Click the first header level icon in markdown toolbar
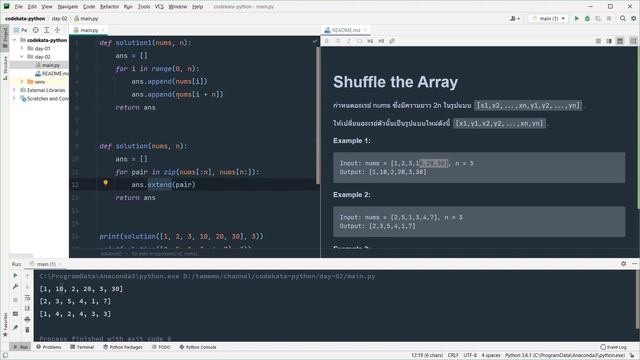Image resolution: width=640 pixels, height=360 pixels. coord(370,41)
